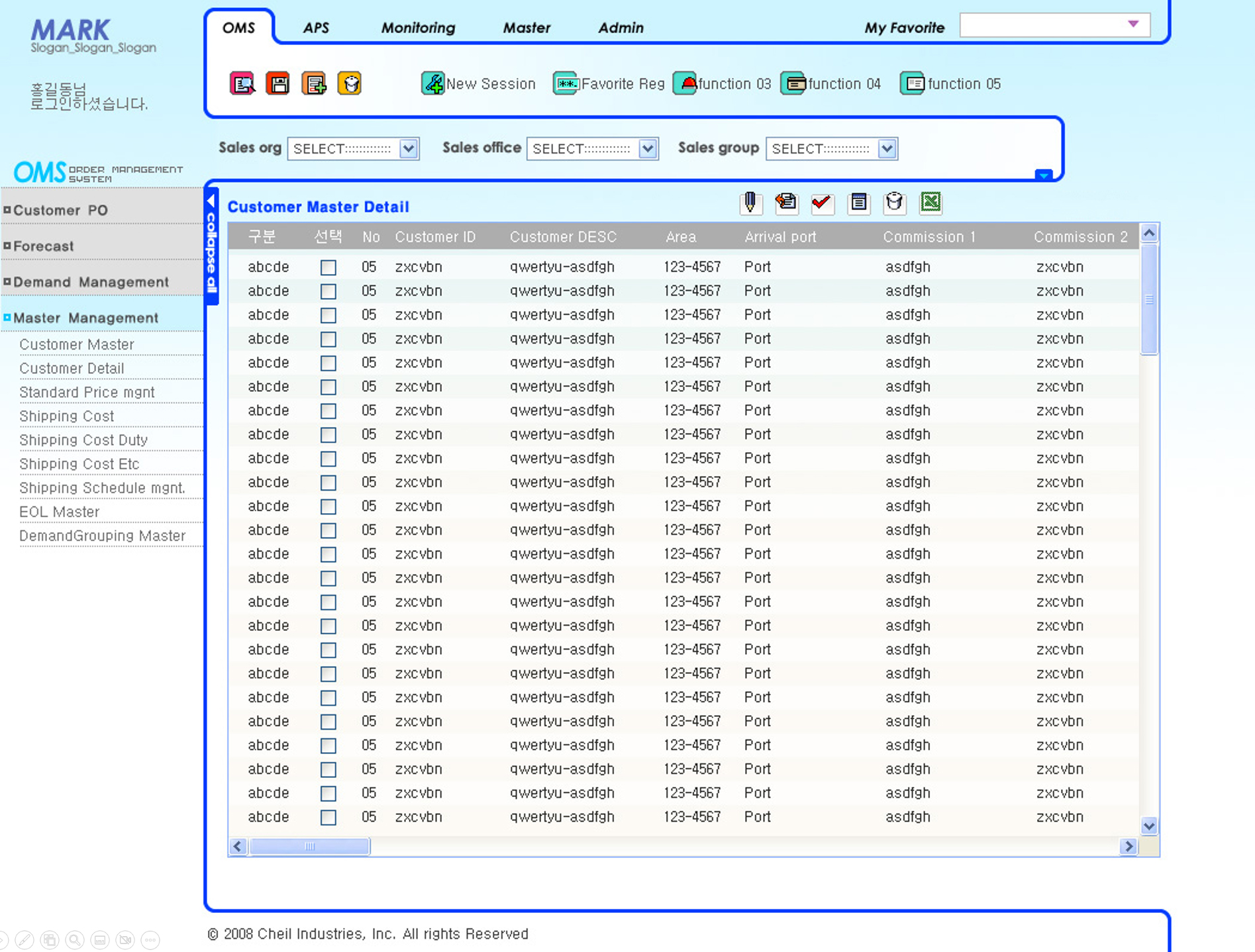Screen dimensions: 1255x952
Task: Open the Sales office dropdown
Action: pos(648,149)
